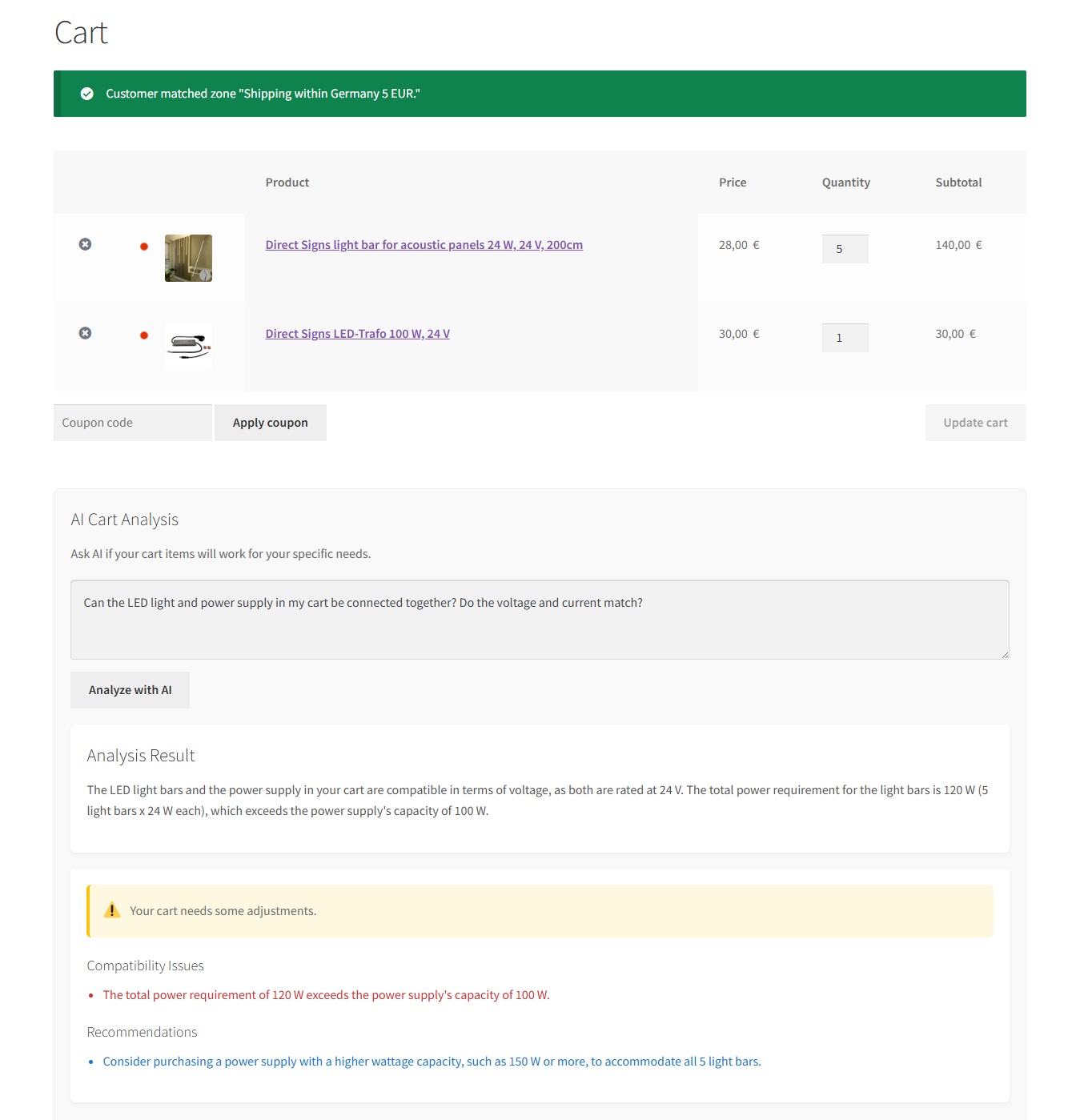Click the Analysis Result heading
Viewport: 1068px width, 1120px height.
click(141, 756)
